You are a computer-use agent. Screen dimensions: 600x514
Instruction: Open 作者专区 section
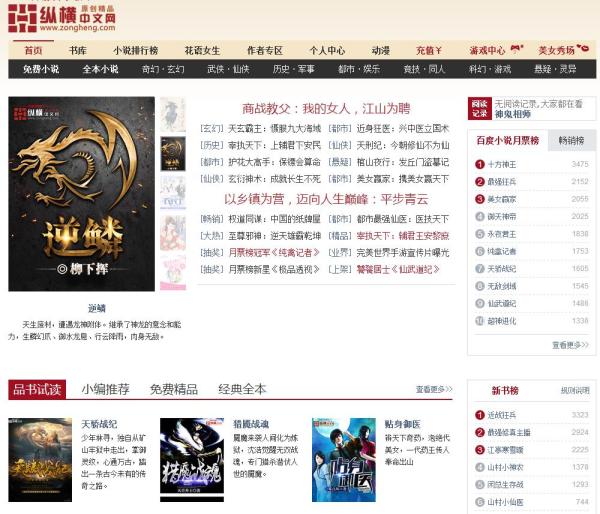pos(265,51)
